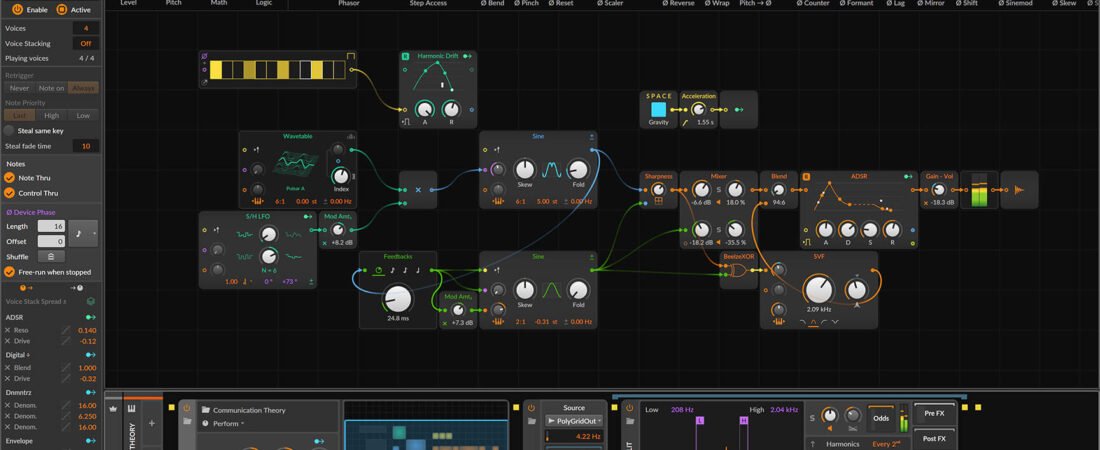Click the Voice Stack Spread cube icon
1100x450 pixels.
pos(90,301)
